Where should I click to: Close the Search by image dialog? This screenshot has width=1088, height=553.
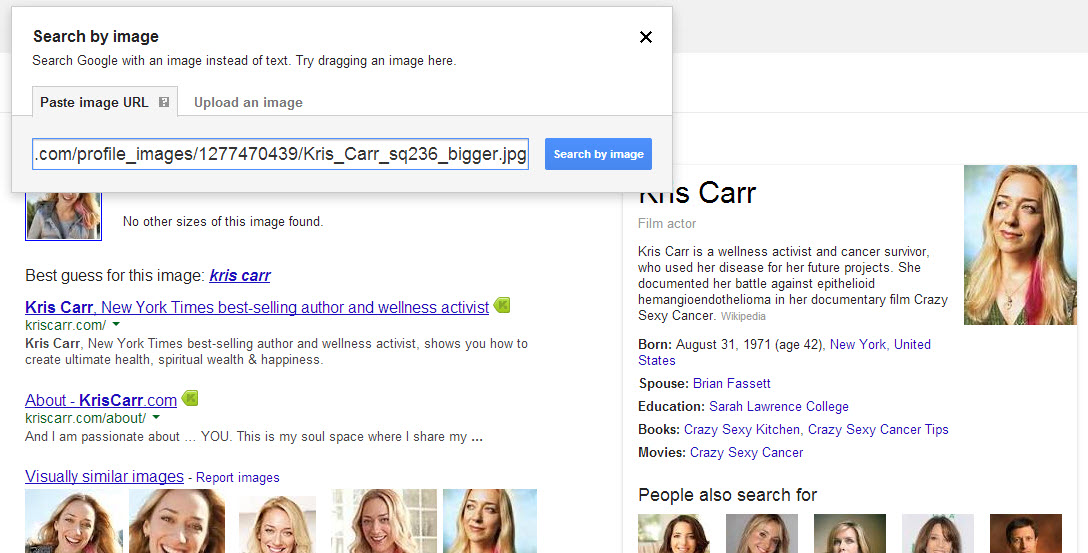click(646, 37)
